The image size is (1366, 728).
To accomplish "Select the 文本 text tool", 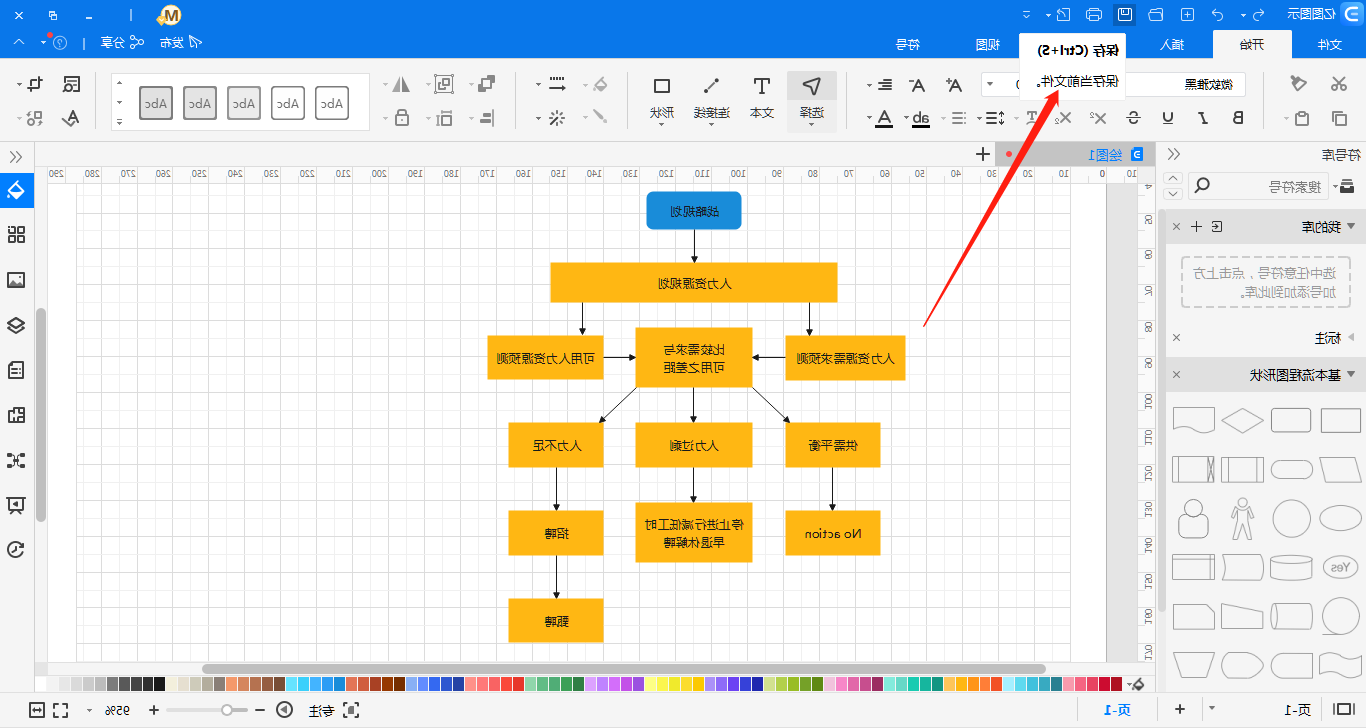I will coord(762,98).
